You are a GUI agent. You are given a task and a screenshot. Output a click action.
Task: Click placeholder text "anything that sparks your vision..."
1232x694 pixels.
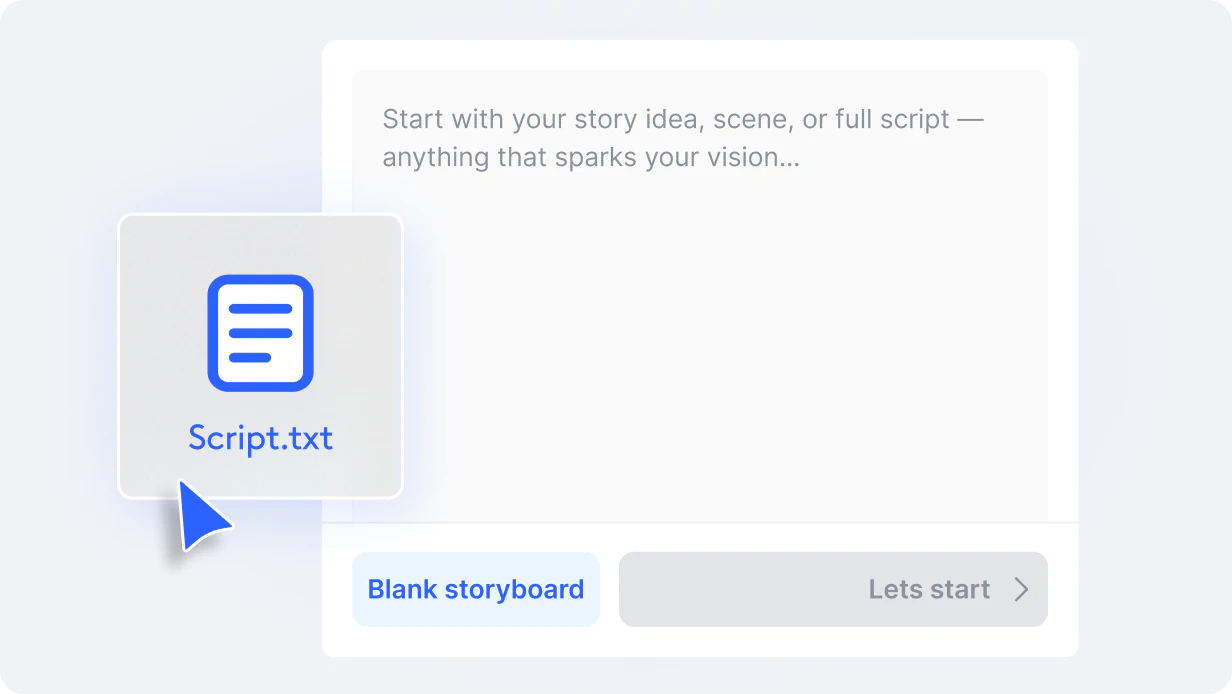pyautogui.click(x=591, y=158)
